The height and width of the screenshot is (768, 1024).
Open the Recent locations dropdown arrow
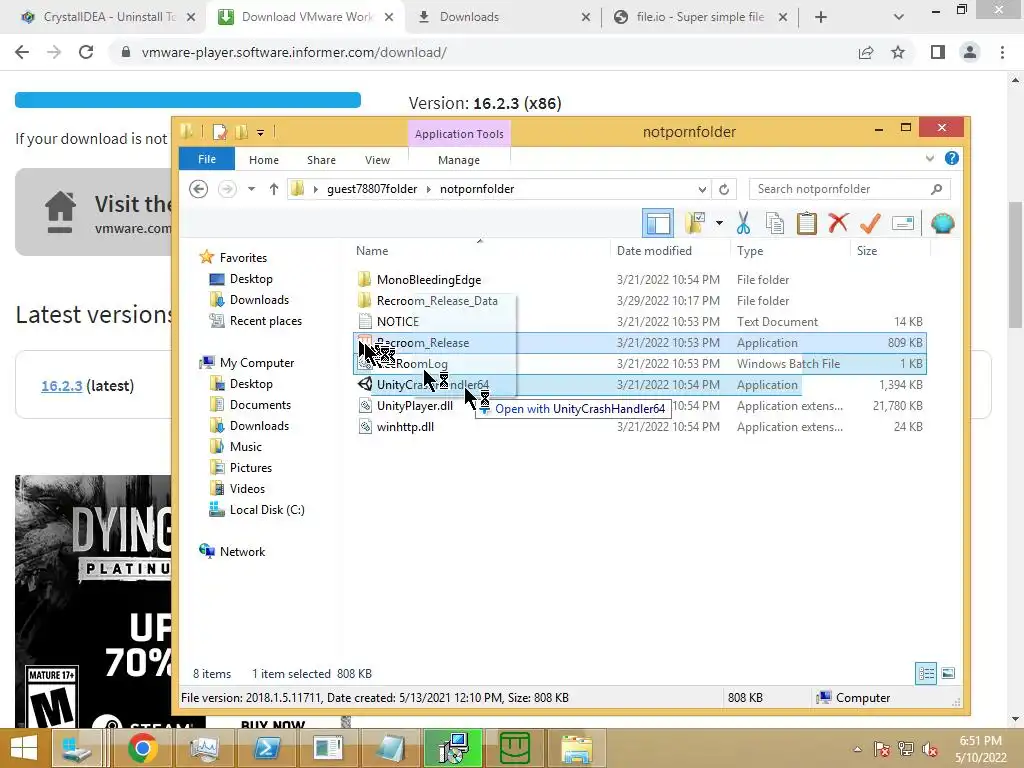click(x=251, y=189)
